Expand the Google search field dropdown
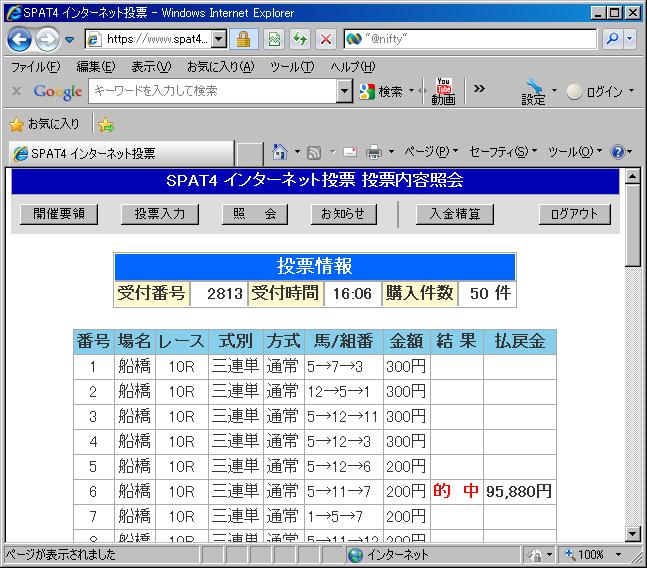This screenshot has width=647, height=568. point(345,91)
